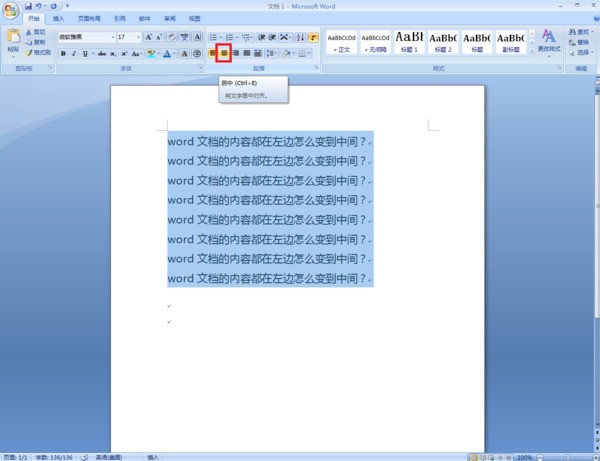
Task: Open the font size 17 dropdown
Action: 138,37
